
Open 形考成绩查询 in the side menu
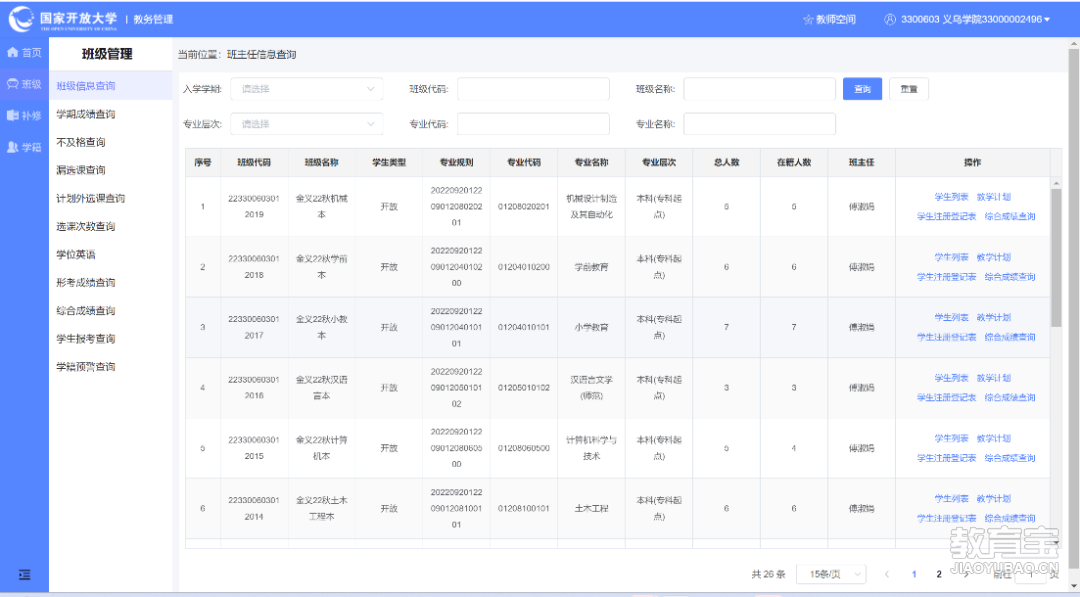coord(86,282)
